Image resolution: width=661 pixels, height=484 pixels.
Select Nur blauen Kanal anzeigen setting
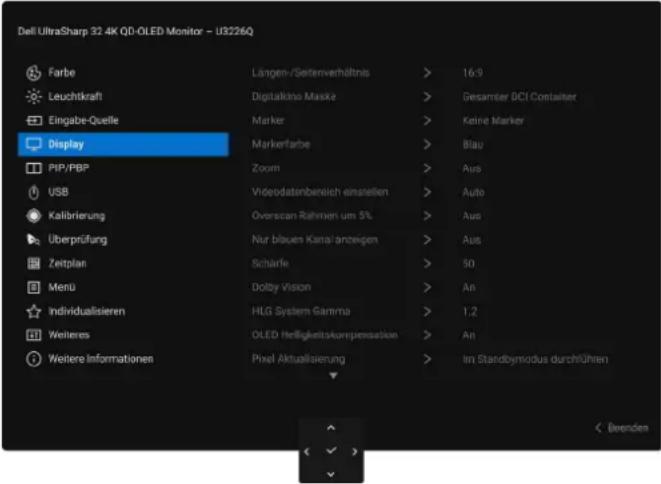pyautogui.click(x=314, y=240)
